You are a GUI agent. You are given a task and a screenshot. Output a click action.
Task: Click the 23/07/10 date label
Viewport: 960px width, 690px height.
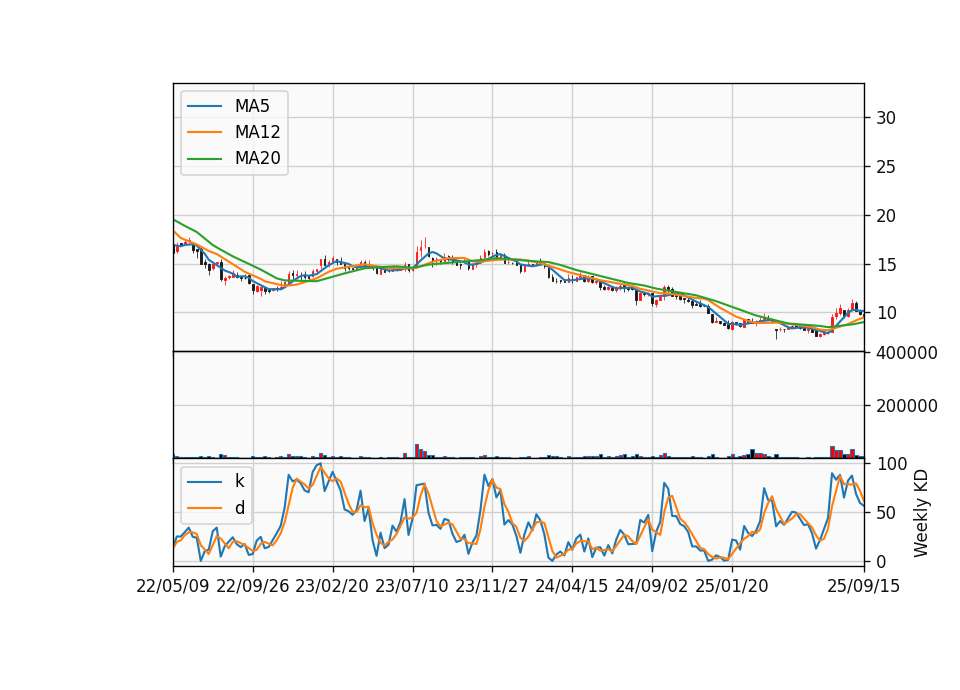click(x=412, y=586)
